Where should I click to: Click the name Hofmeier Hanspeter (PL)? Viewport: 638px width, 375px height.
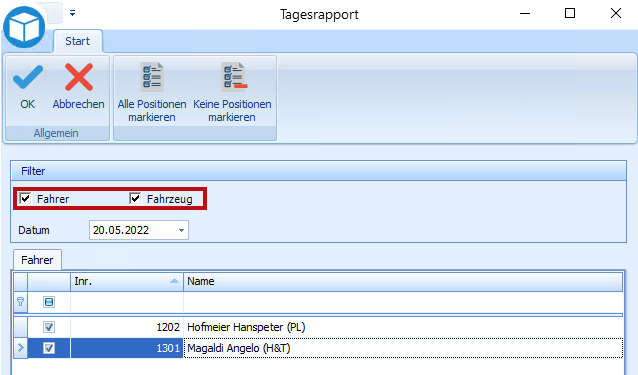pyautogui.click(x=246, y=327)
